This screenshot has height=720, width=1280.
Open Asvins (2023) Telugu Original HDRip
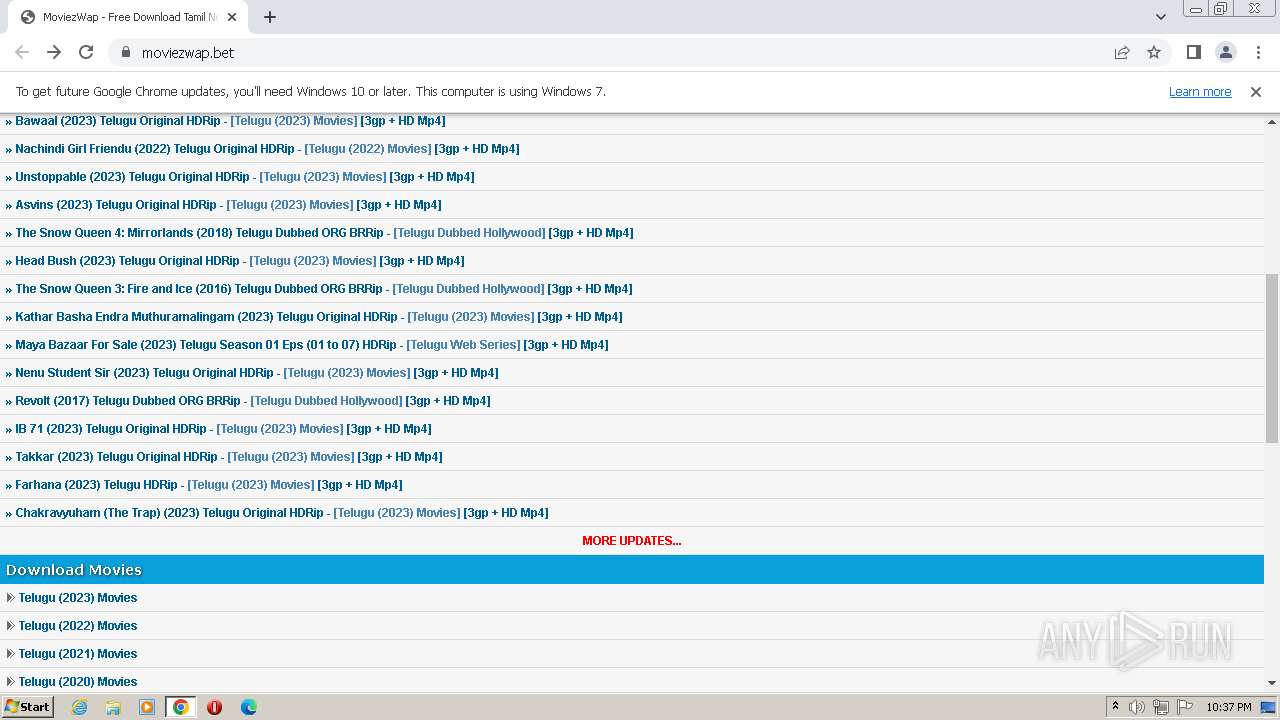[x=116, y=204]
